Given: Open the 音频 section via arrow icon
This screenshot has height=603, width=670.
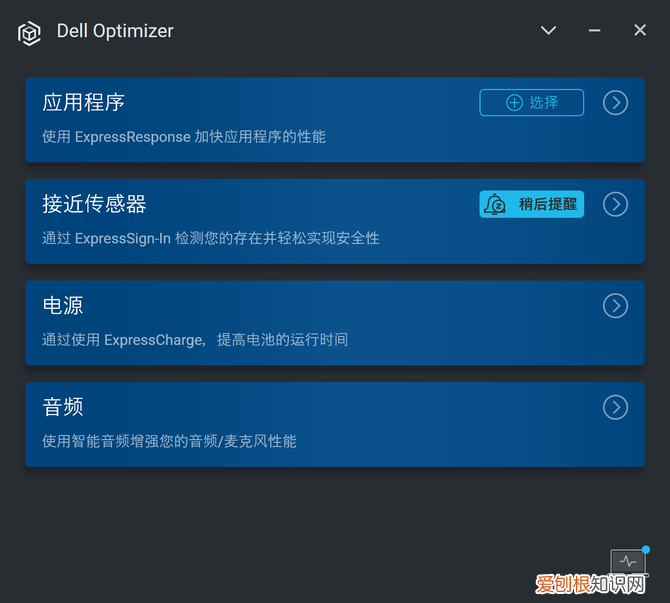Looking at the screenshot, I should tap(615, 407).
